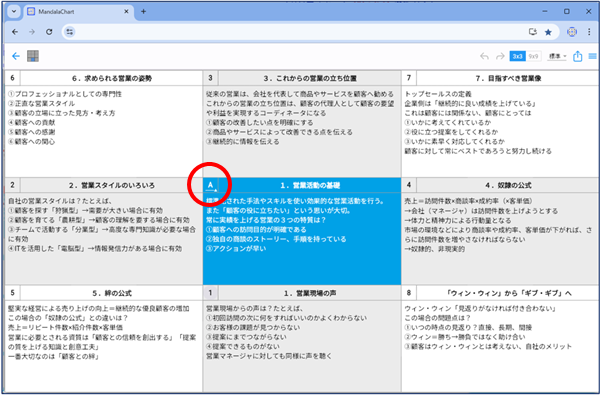Select the cell number 4 box

[x=409, y=185]
